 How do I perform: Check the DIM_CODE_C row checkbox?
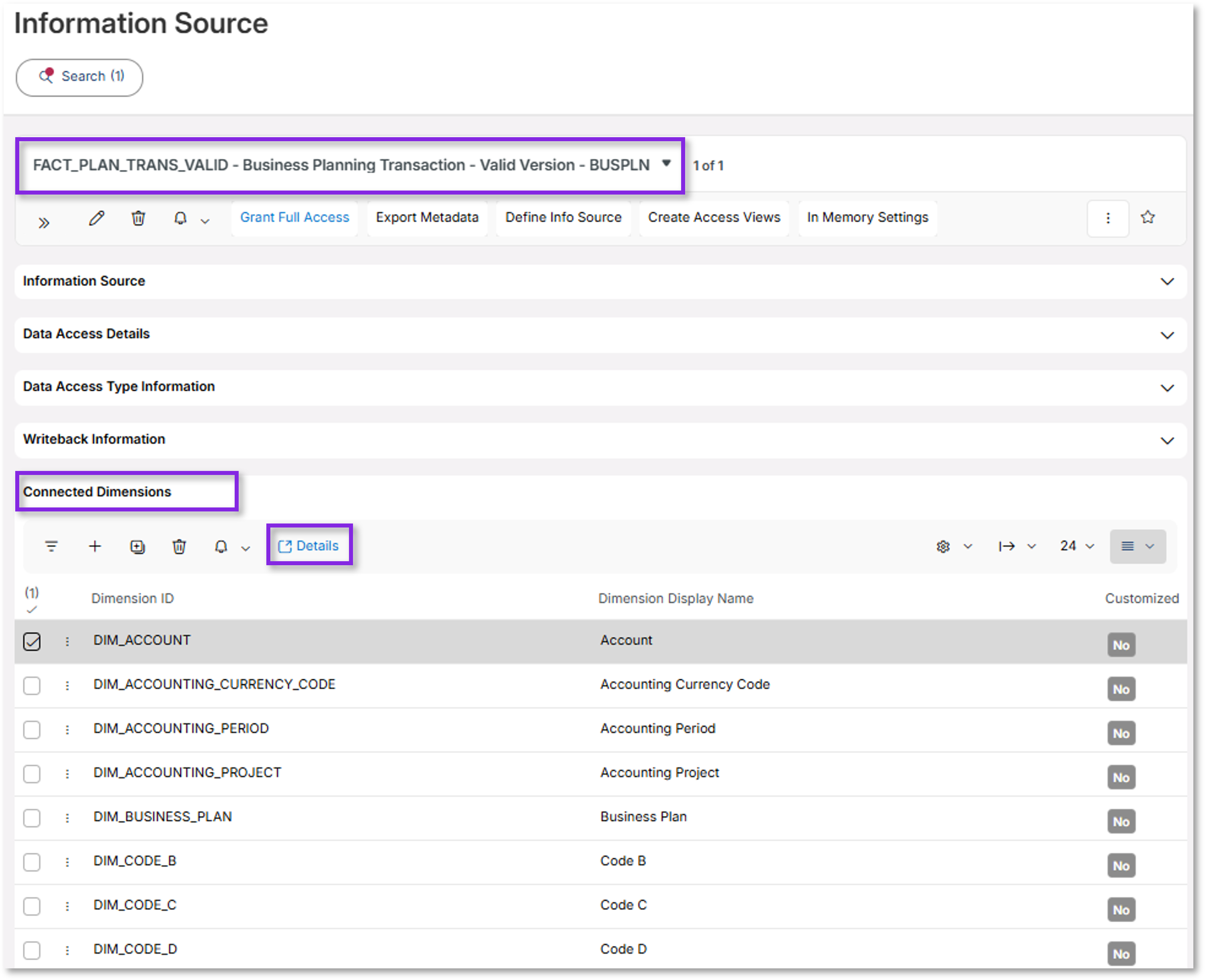click(32, 907)
